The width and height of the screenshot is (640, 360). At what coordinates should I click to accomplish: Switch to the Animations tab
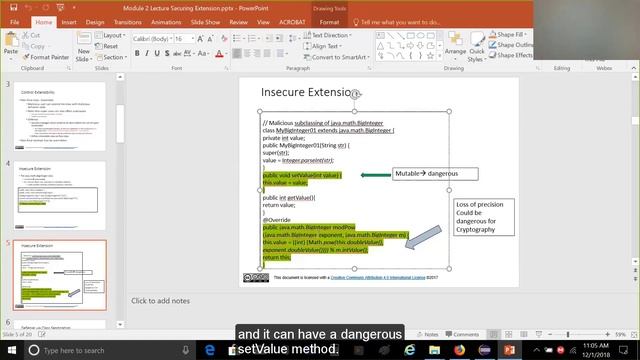pyautogui.click(x=166, y=22)
